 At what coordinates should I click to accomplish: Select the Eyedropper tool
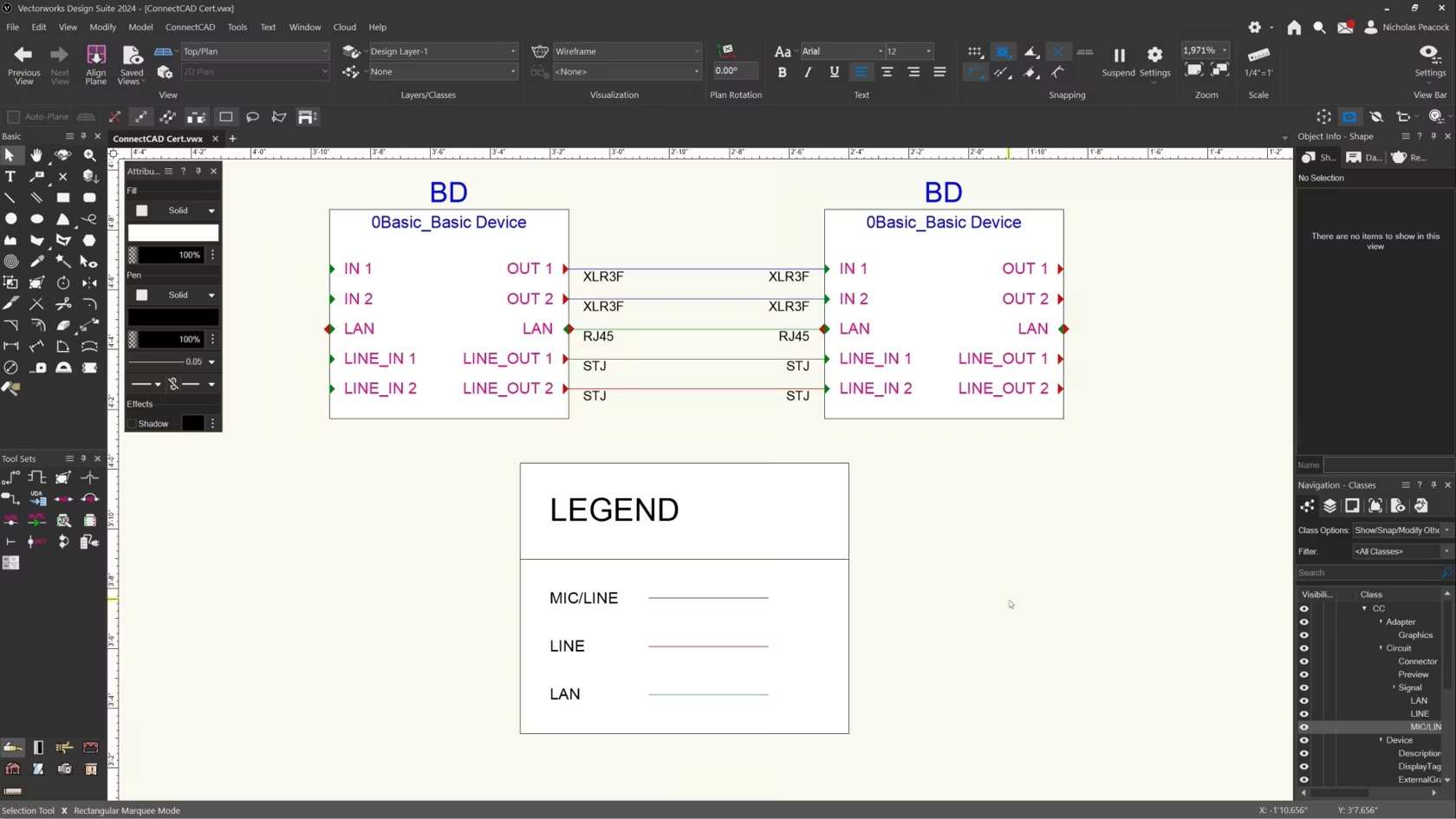point(37,262)
